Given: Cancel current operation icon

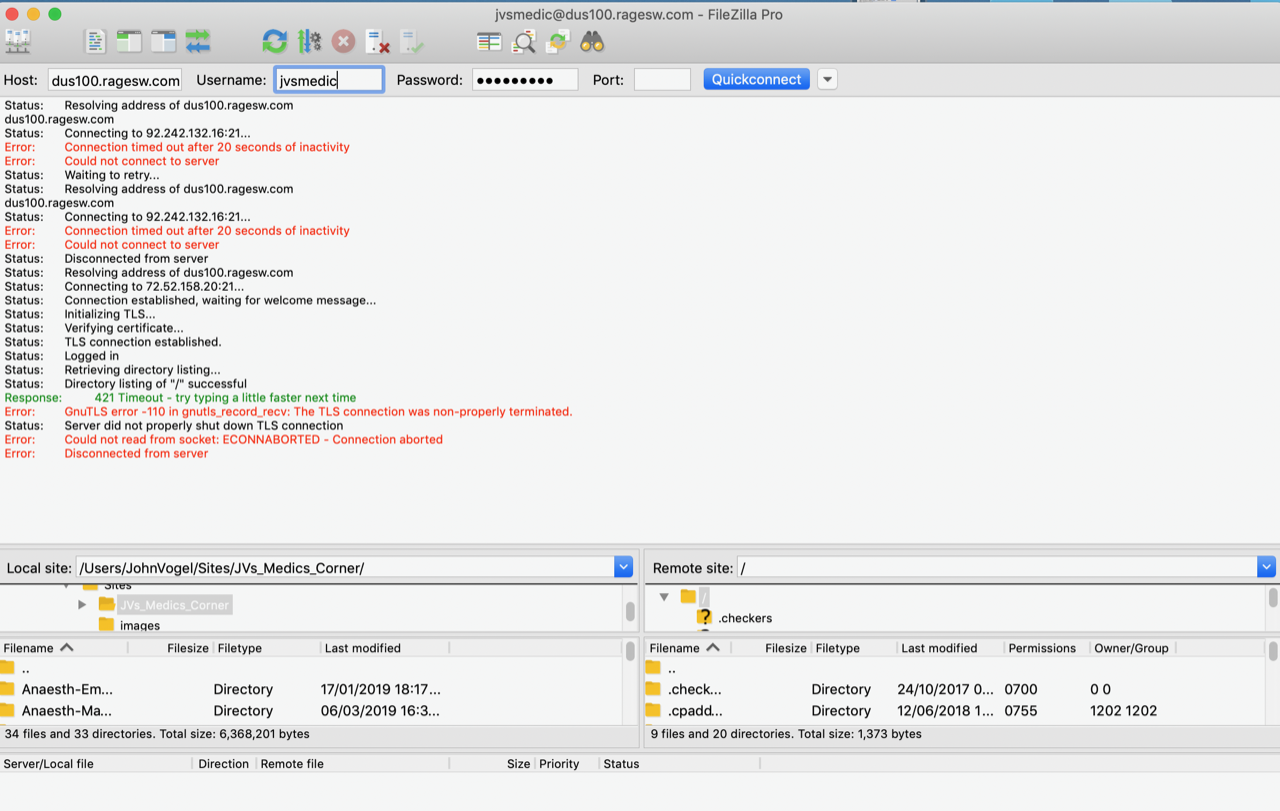Looking at the screenshot, I should tap(343, 41).
